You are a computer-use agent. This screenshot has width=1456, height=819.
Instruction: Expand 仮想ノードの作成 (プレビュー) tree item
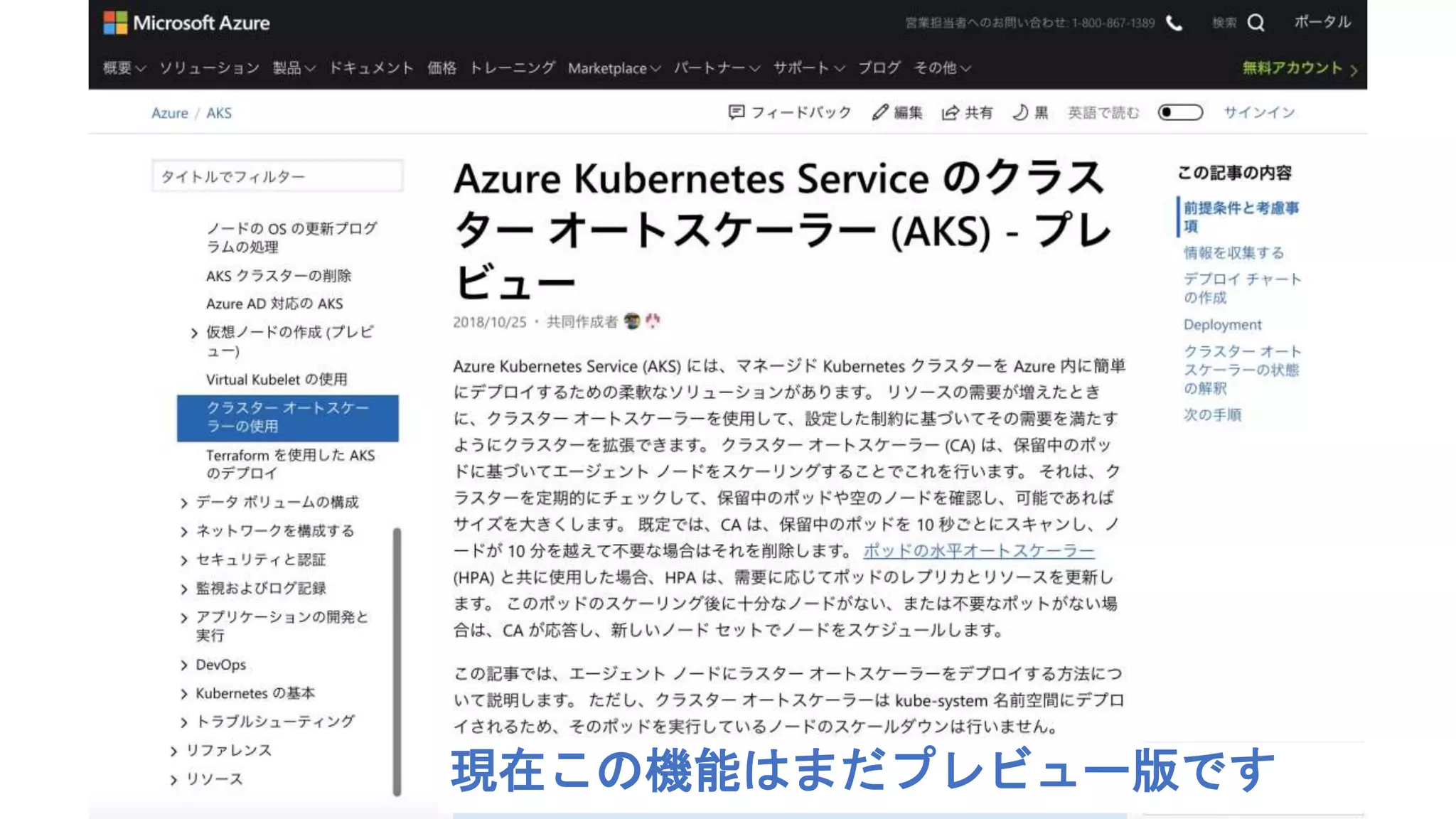pos(194,333)
